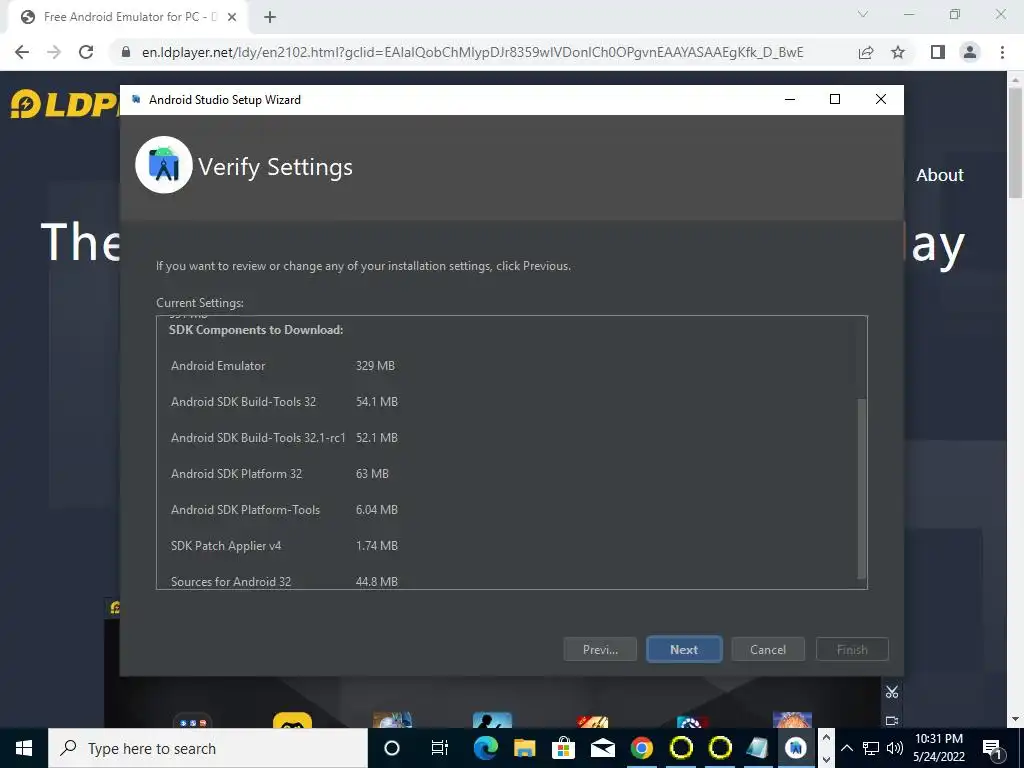This screenshot has width=1024, height=768.
Task: Click the Android Studio logo icon
Action: click(163, 165)
